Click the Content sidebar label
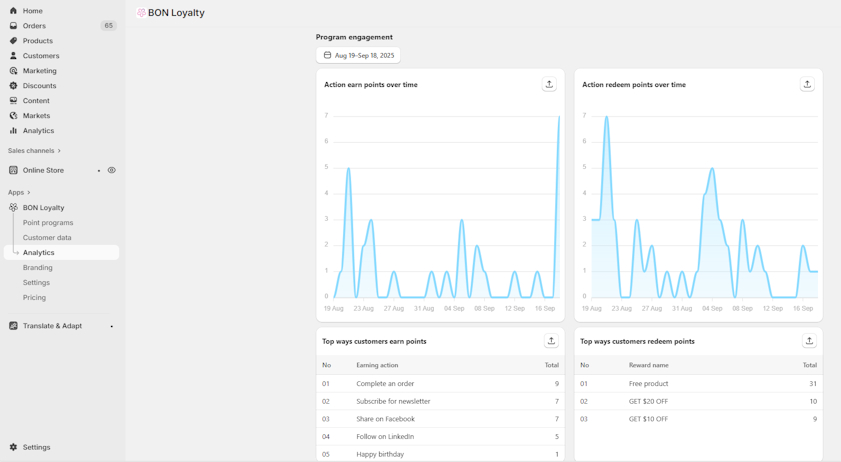Screen dimensions: 841x462 36,101
